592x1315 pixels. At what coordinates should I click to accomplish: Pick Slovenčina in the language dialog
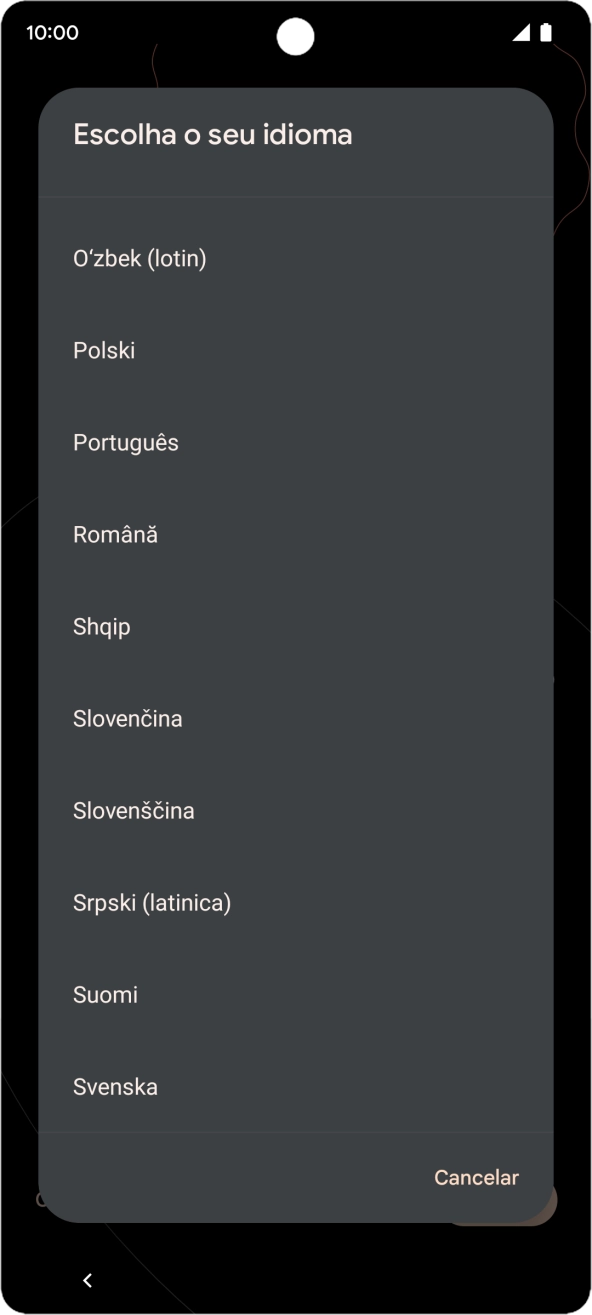click(127, 718)
